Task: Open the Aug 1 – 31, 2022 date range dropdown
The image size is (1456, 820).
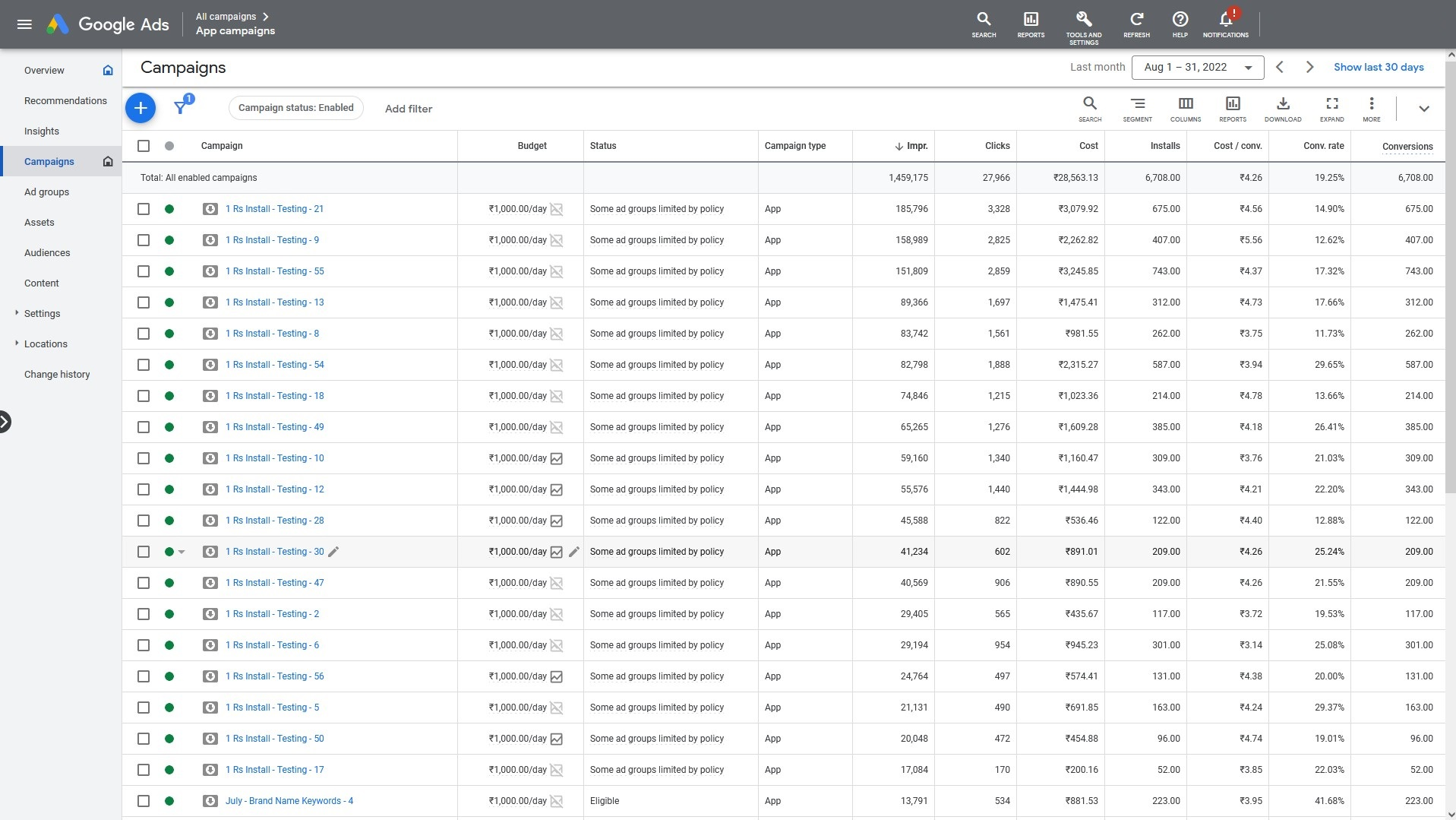Action: coord(1197,67)
